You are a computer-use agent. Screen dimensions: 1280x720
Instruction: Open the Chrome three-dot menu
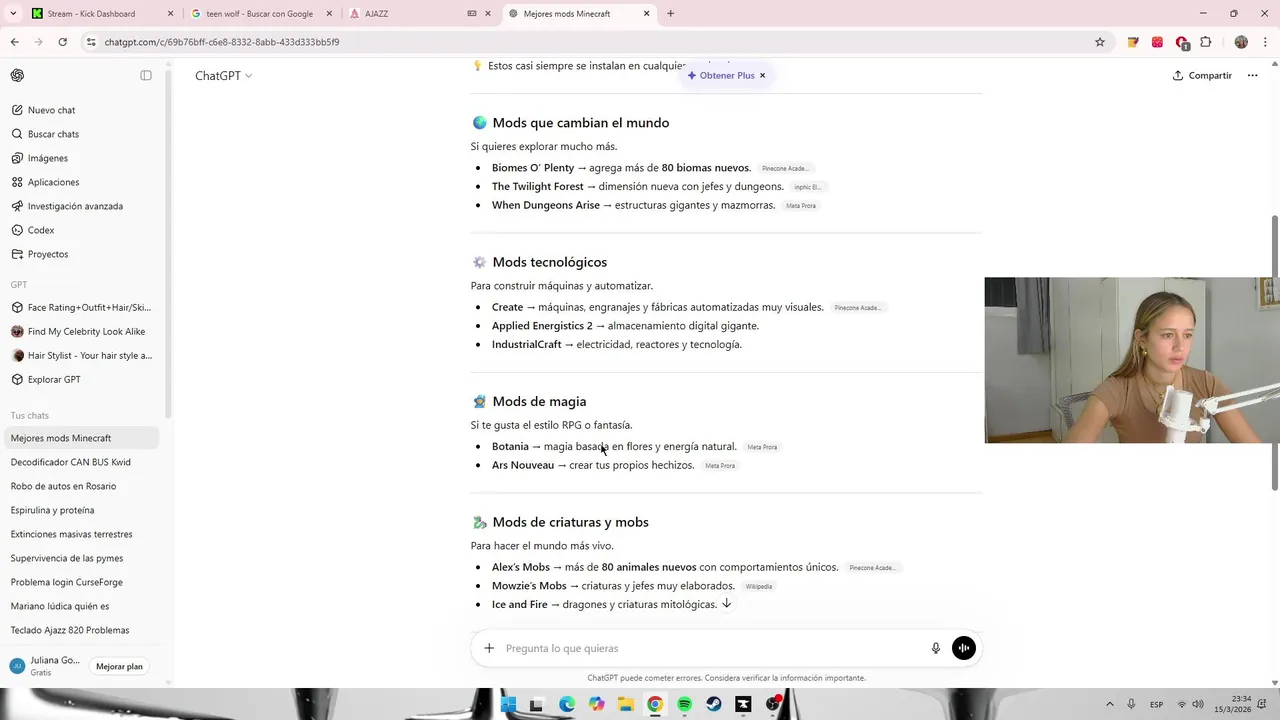[x=1265, y=42]
